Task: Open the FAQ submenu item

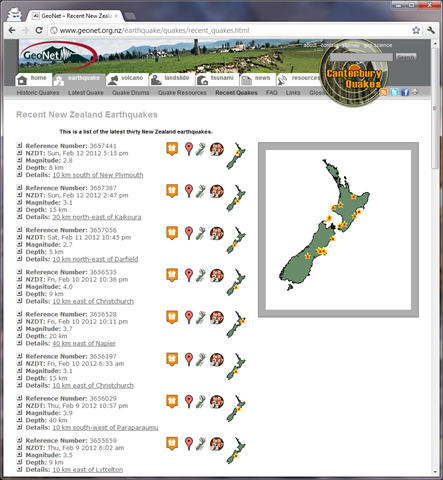Action: coord(272,93)
